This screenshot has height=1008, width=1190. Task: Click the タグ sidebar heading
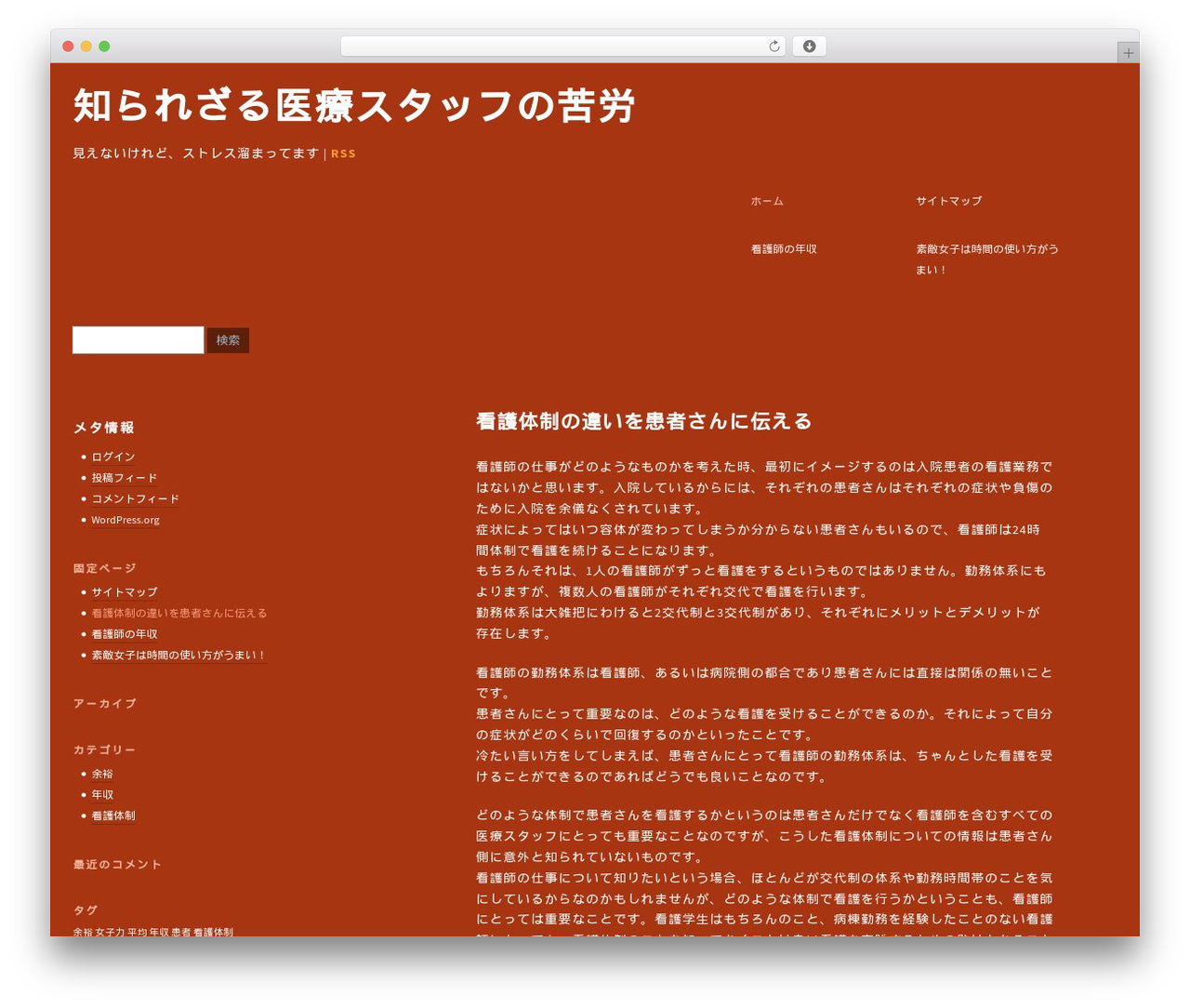coord(85,910)
